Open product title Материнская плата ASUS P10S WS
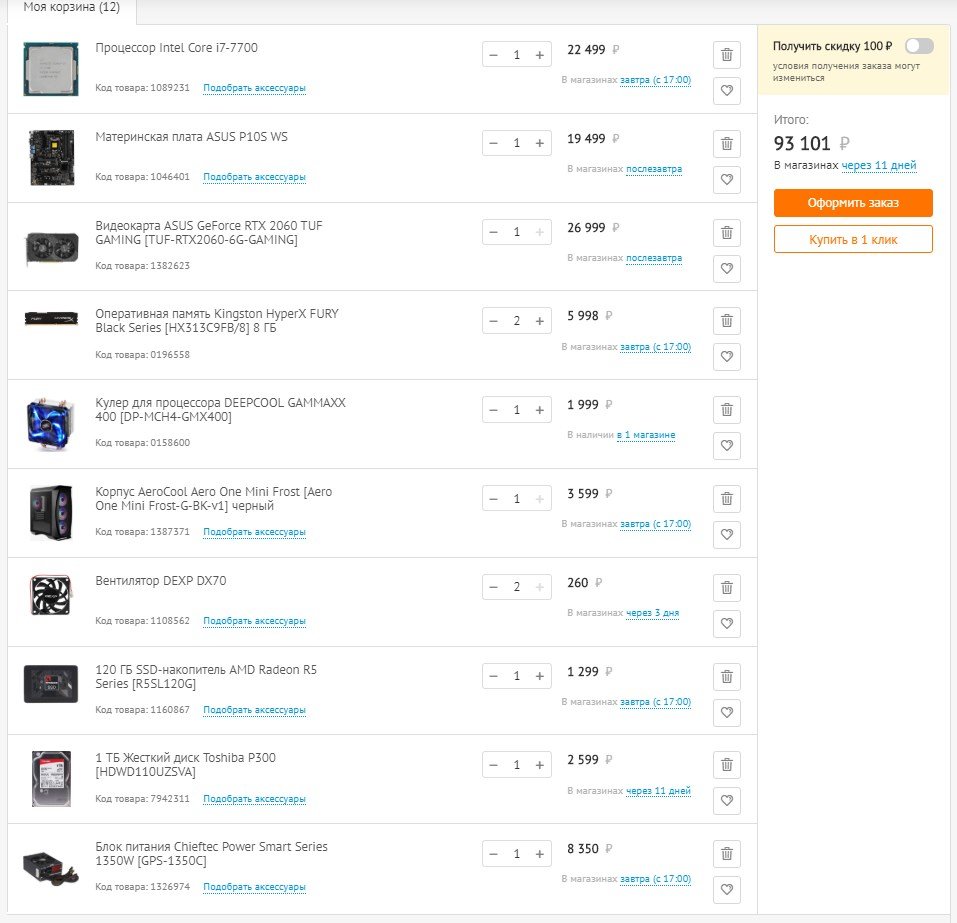 click(x=191, y=137)
